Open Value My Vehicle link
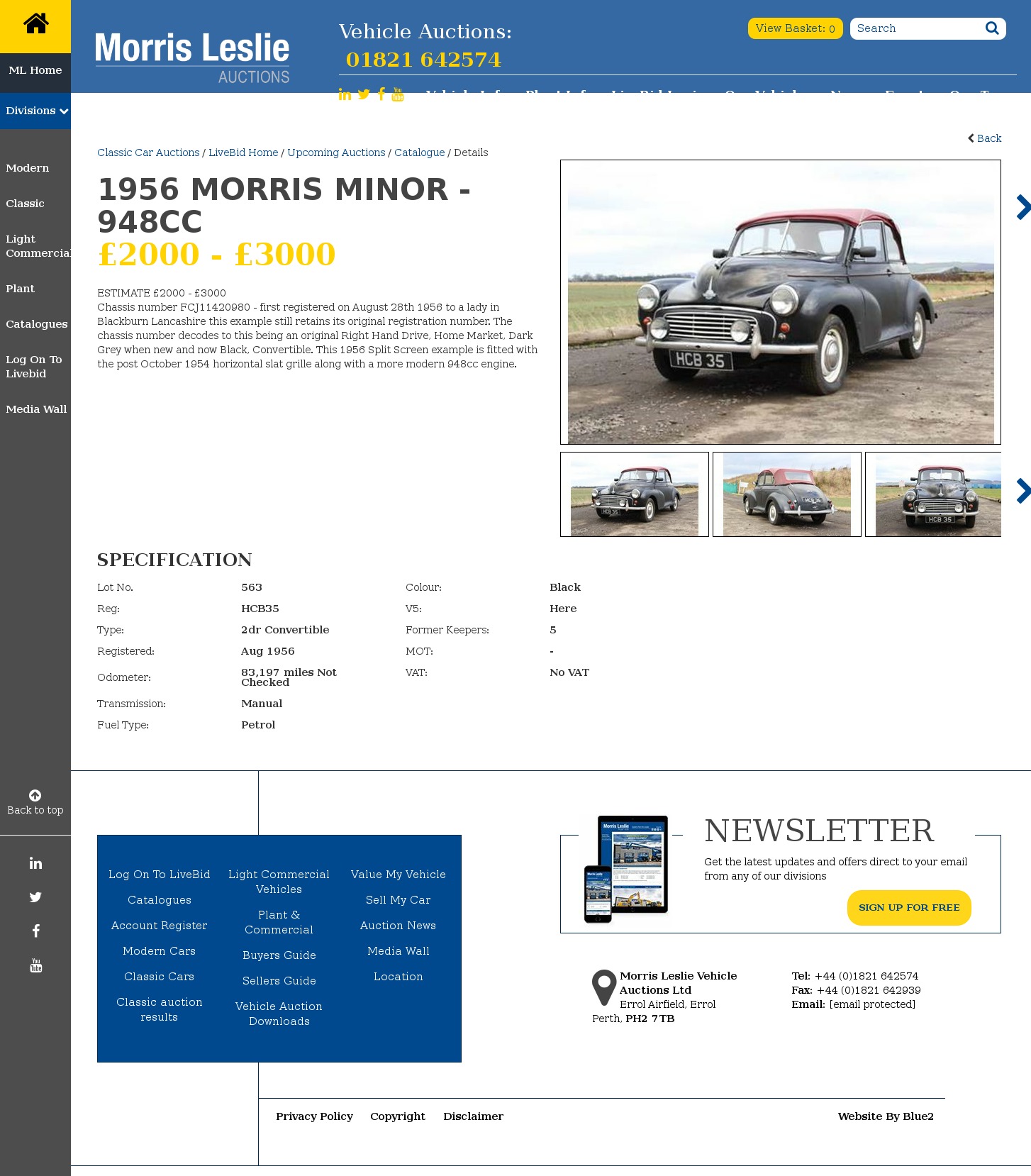Screen dimensions: 1031x1176 [399, 875]
